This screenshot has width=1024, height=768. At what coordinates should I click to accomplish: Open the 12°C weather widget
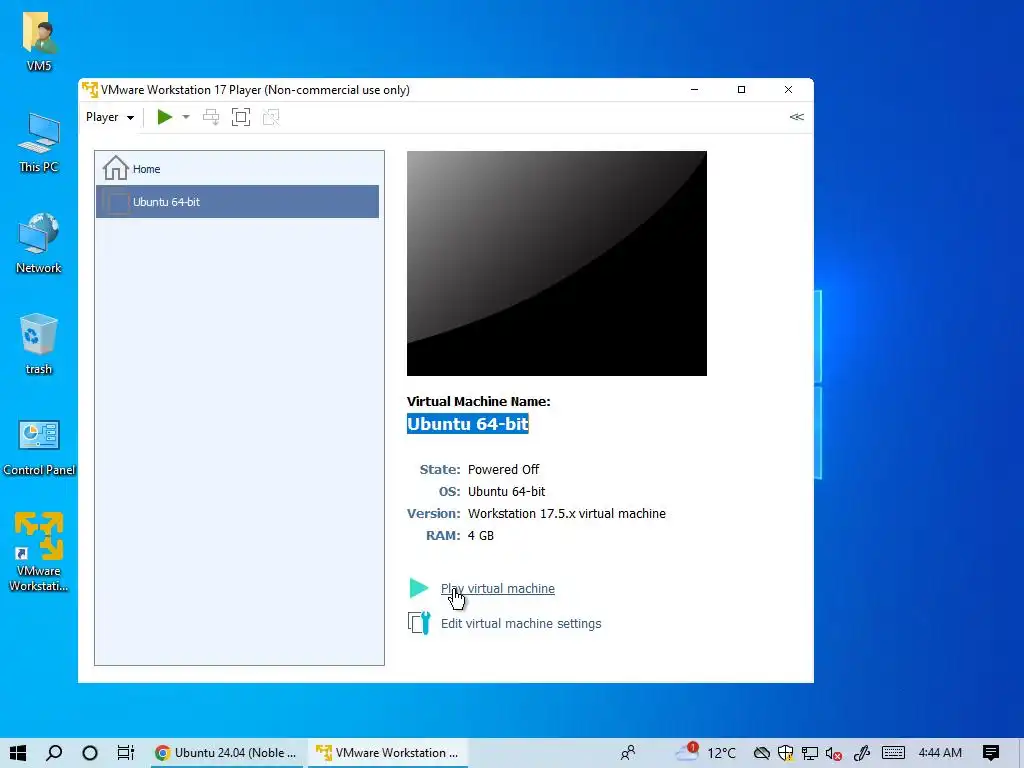tap(705, 753)
